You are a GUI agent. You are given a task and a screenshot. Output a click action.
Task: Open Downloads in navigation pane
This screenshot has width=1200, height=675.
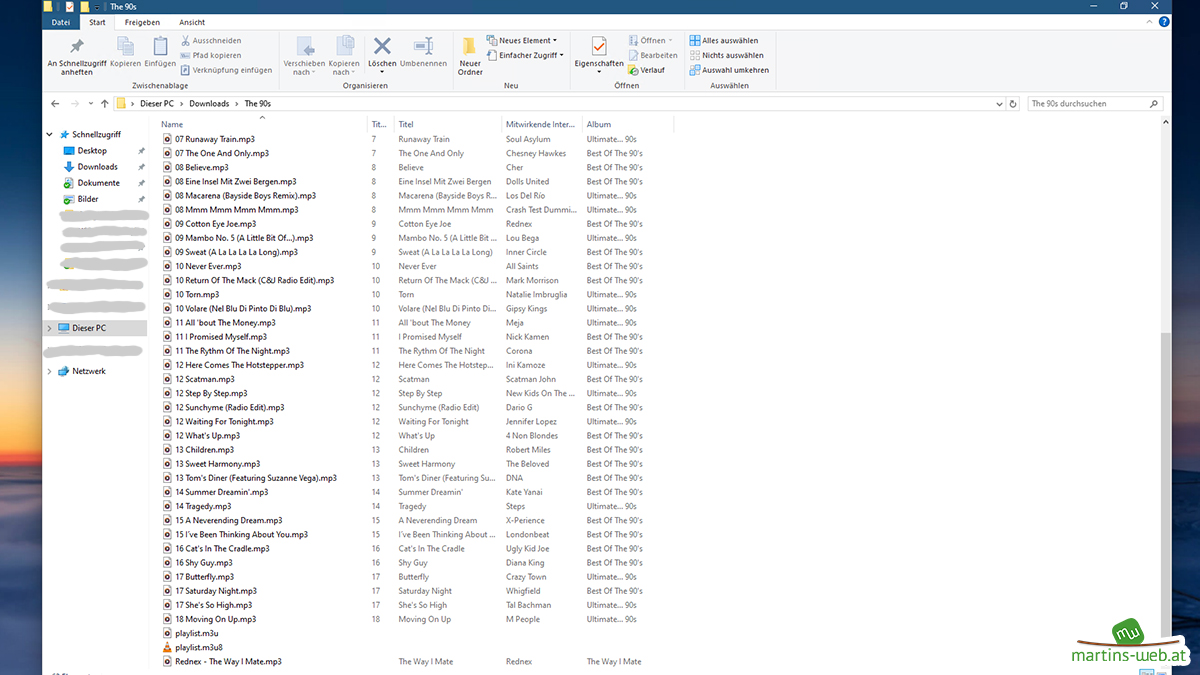(97, 166)
